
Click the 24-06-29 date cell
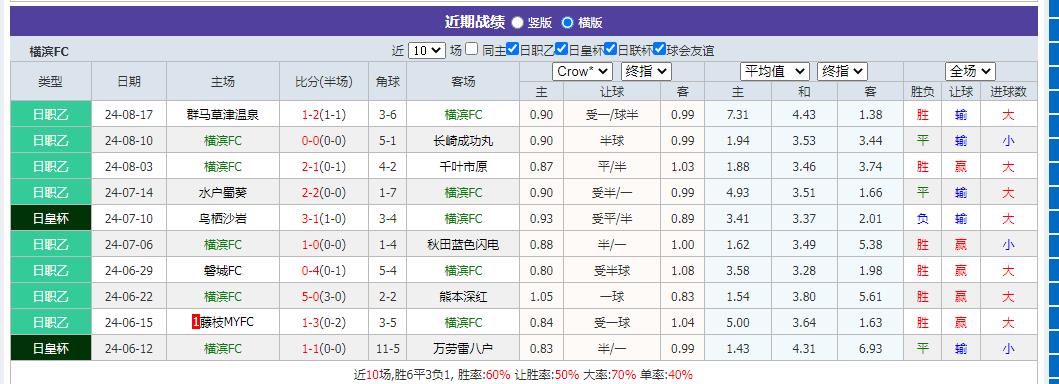[x=129, y=271]
